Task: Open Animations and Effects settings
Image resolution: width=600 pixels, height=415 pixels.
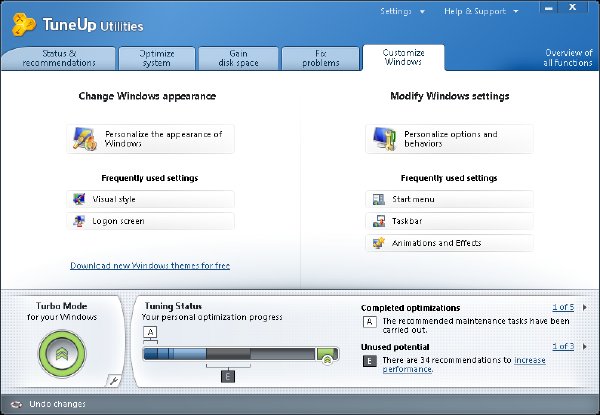Action: (x=449, y=243)
